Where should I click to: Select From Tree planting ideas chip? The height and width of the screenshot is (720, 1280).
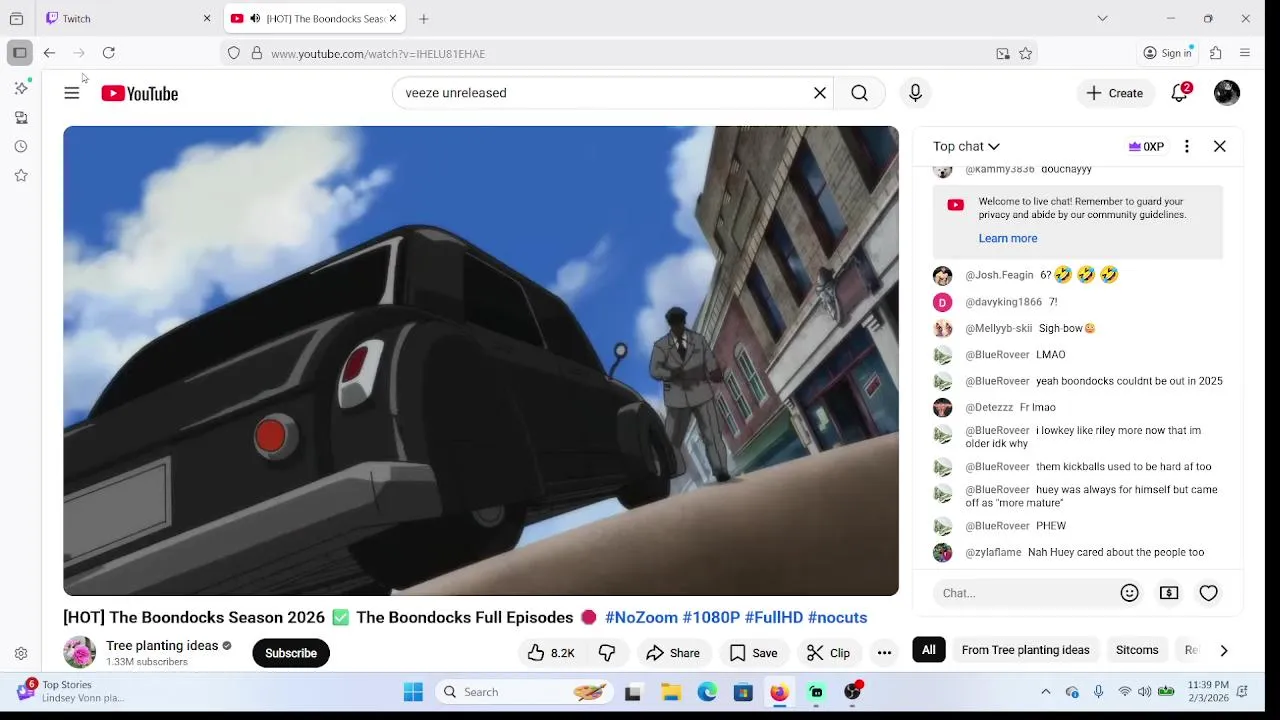click(1025, 650)
